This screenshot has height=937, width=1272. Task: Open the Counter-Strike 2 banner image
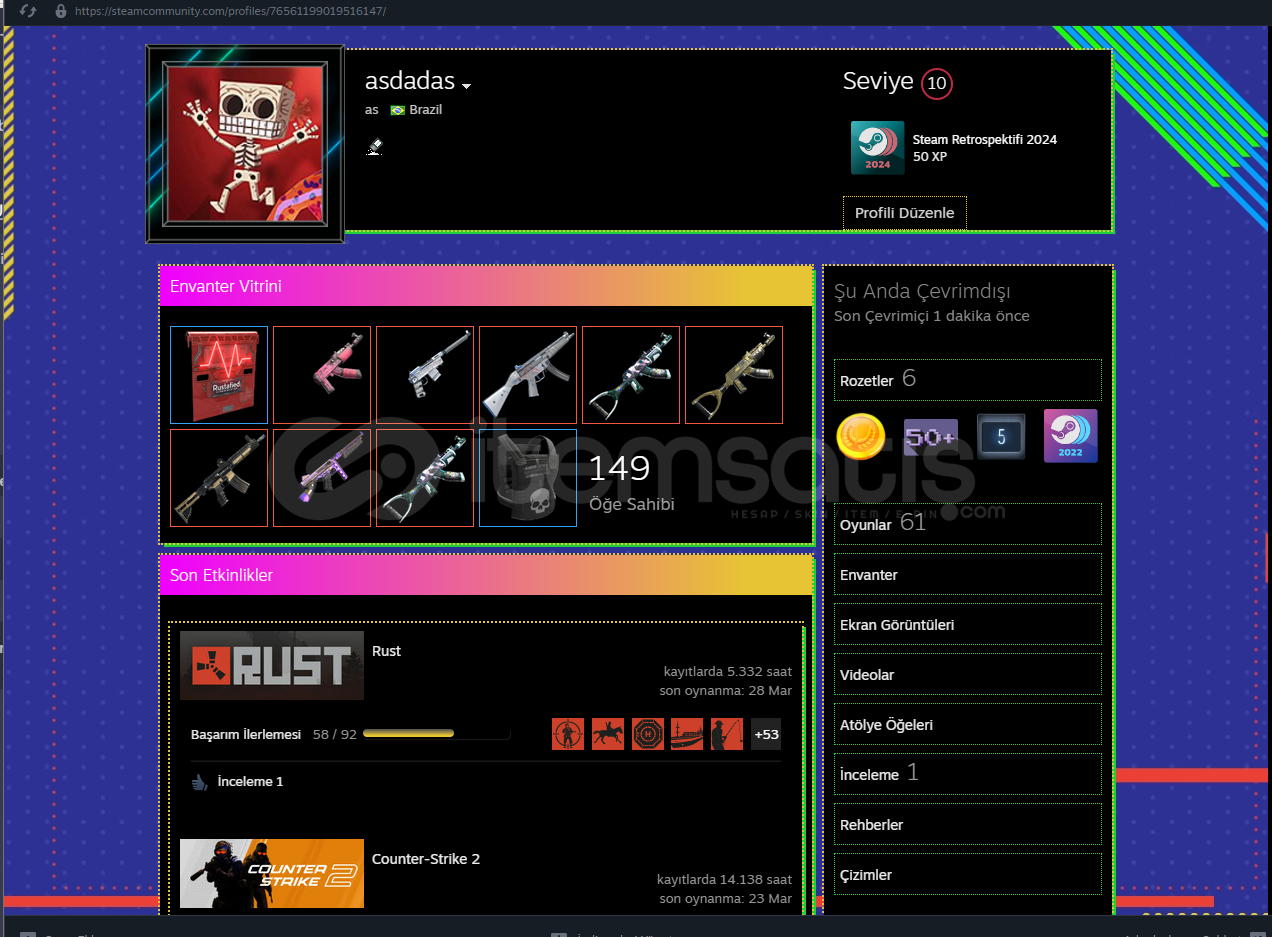(x=272, y=873)
